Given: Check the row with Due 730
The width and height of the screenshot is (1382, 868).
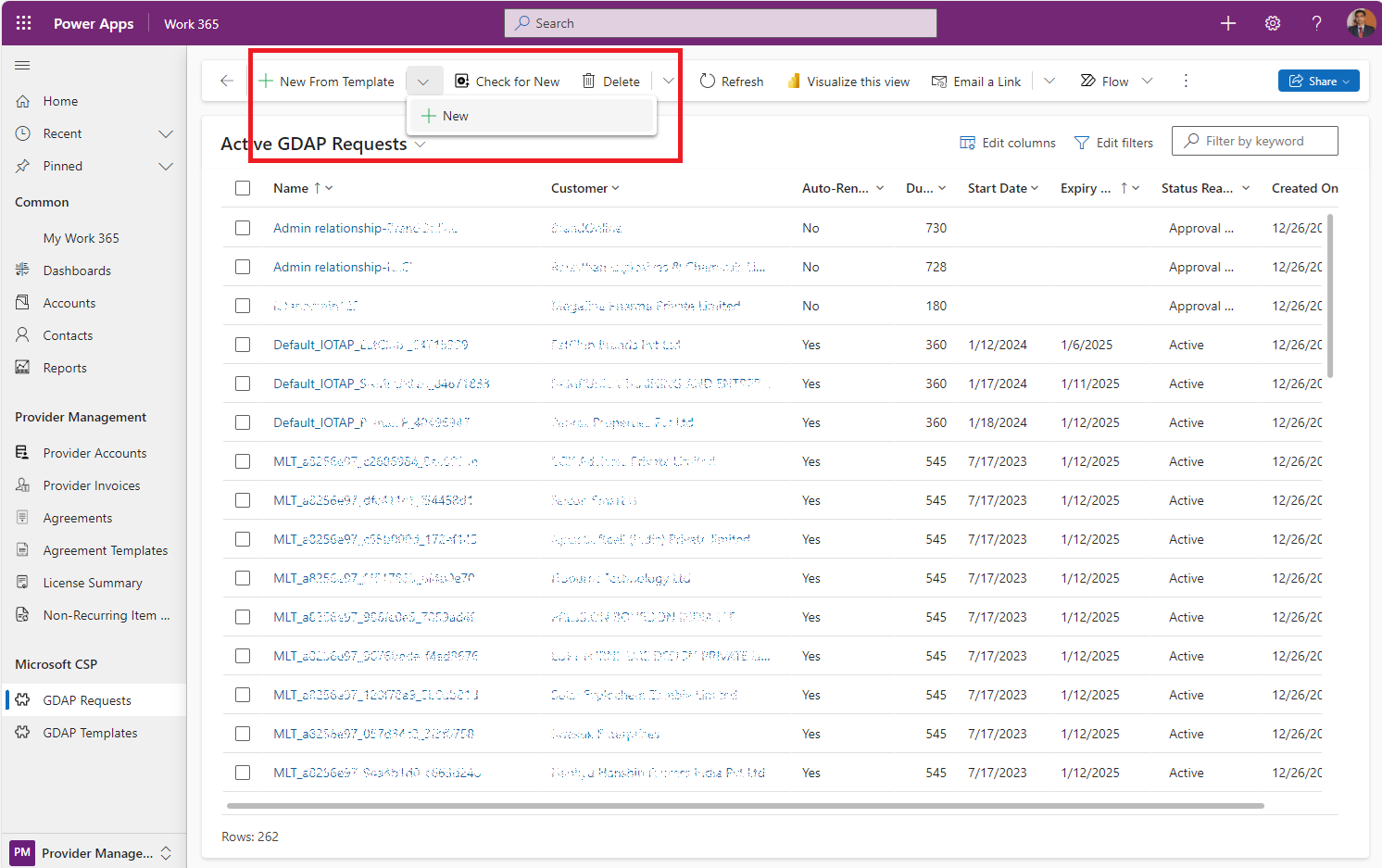Looking at the screenshot, I should coord(243,228).
